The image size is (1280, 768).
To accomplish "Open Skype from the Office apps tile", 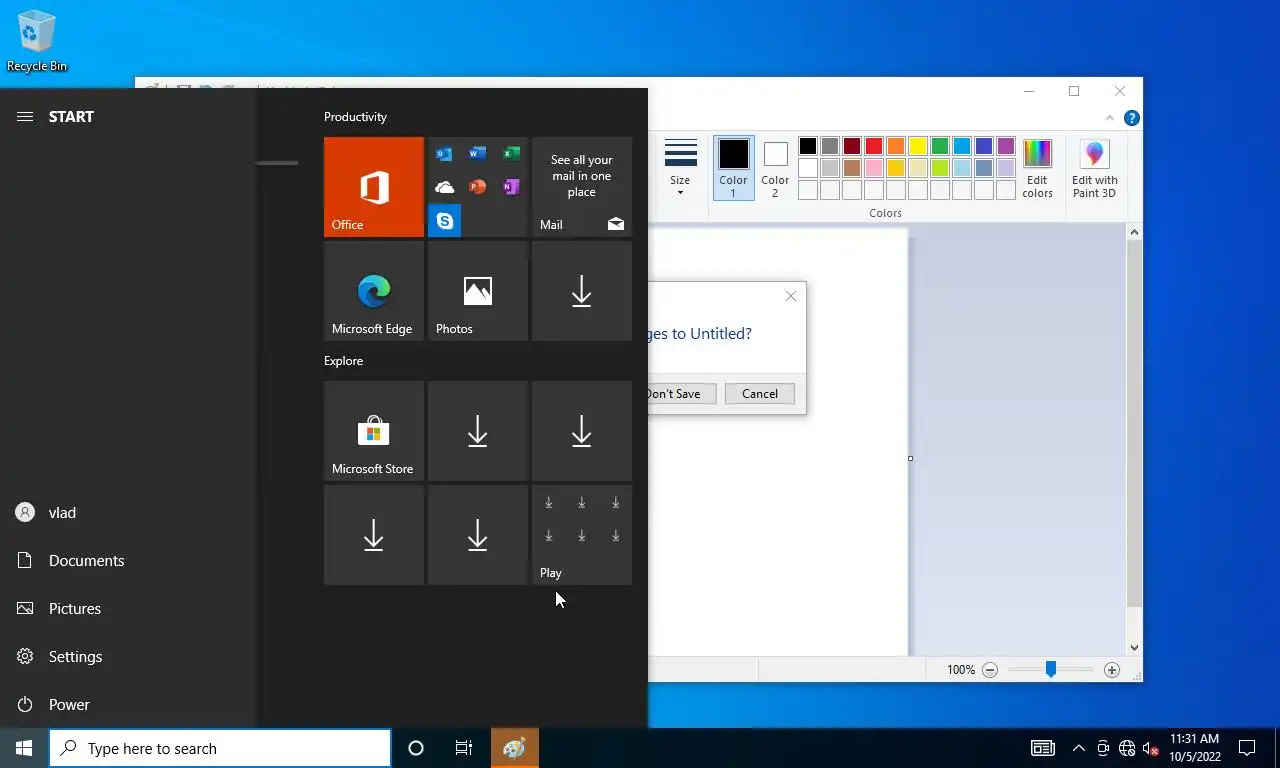I will coord(445,220).
